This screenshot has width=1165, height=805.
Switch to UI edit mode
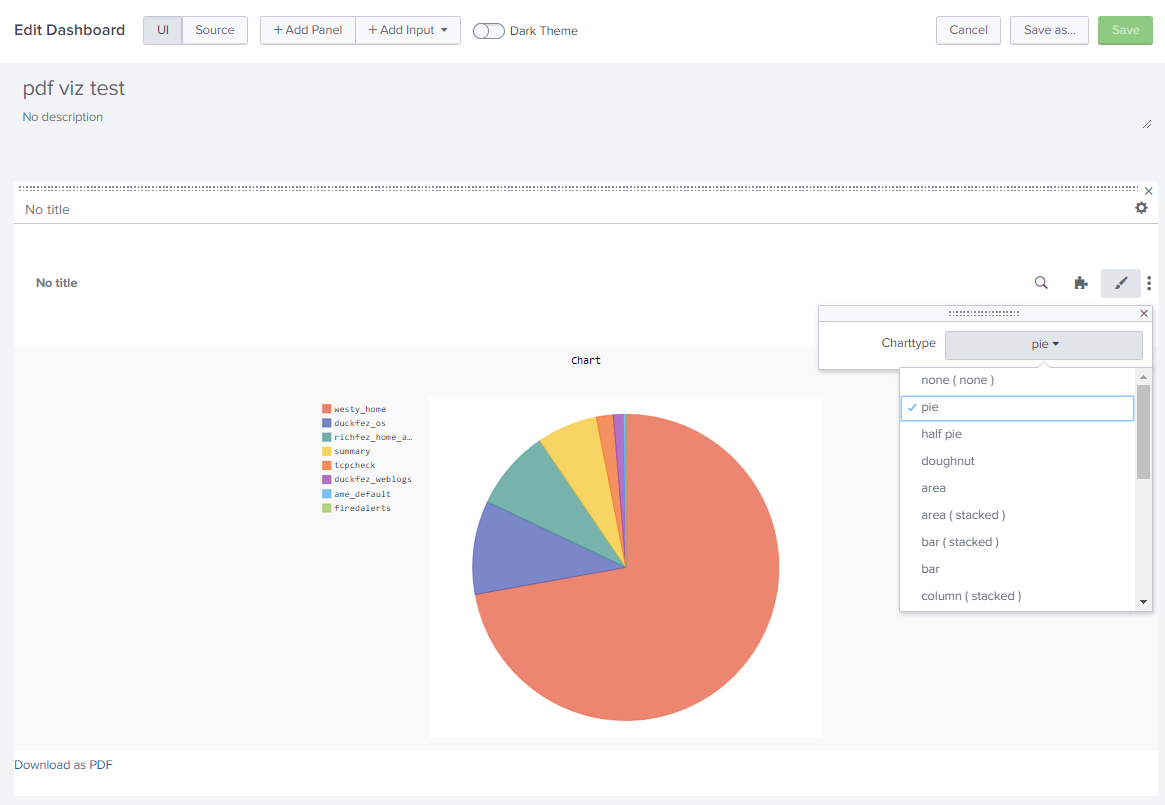(x=163, y=30)
